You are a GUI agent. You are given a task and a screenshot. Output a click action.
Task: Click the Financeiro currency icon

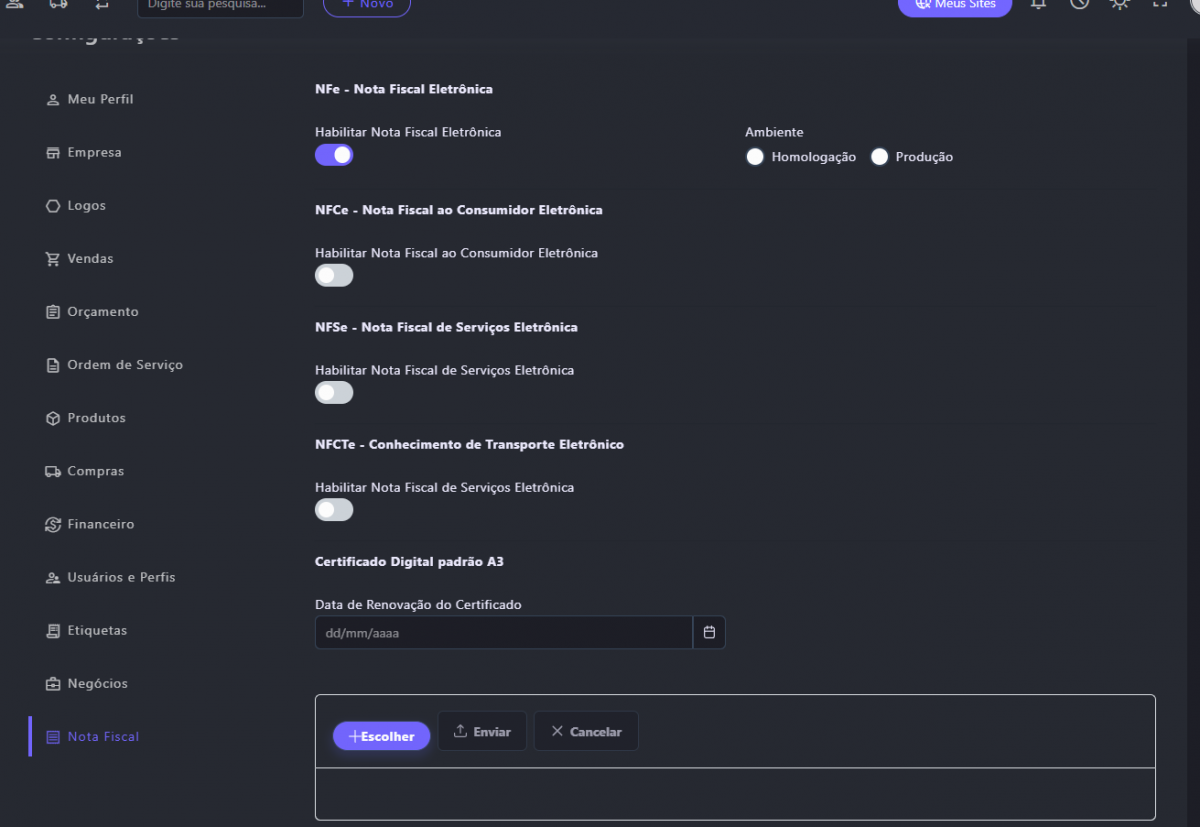[x=53, y=524]
